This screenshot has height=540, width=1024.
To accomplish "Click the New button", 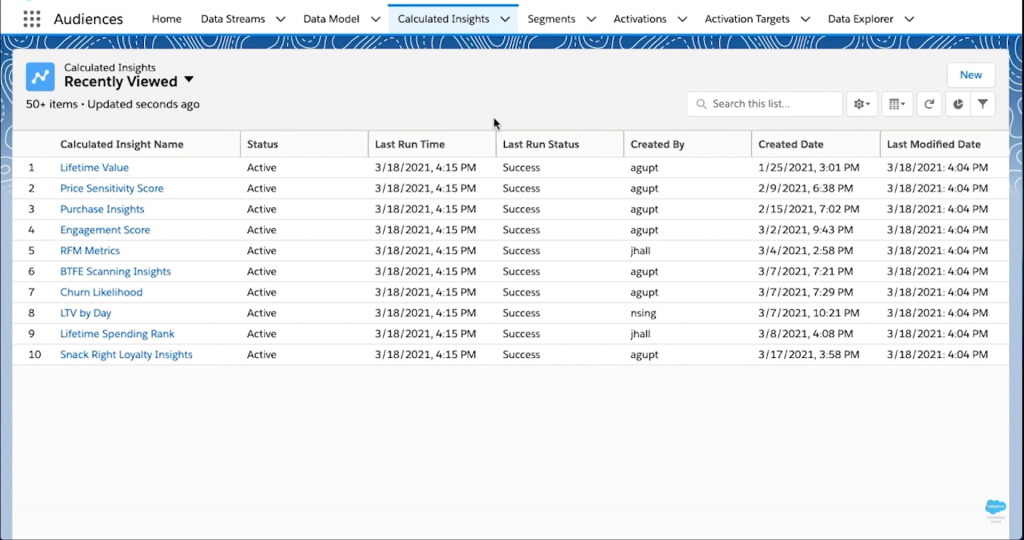I will 970,74.
